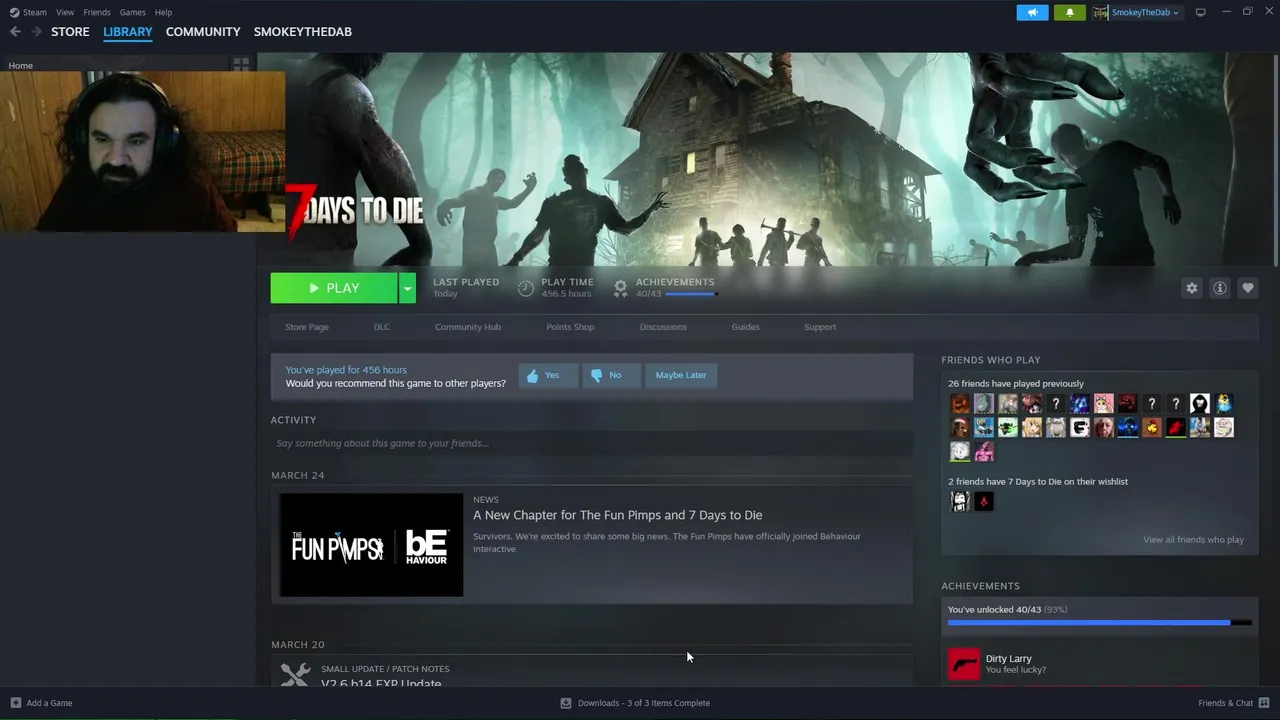Show game info icon
The image size is (1280, 720).
tap(1219, 288)
